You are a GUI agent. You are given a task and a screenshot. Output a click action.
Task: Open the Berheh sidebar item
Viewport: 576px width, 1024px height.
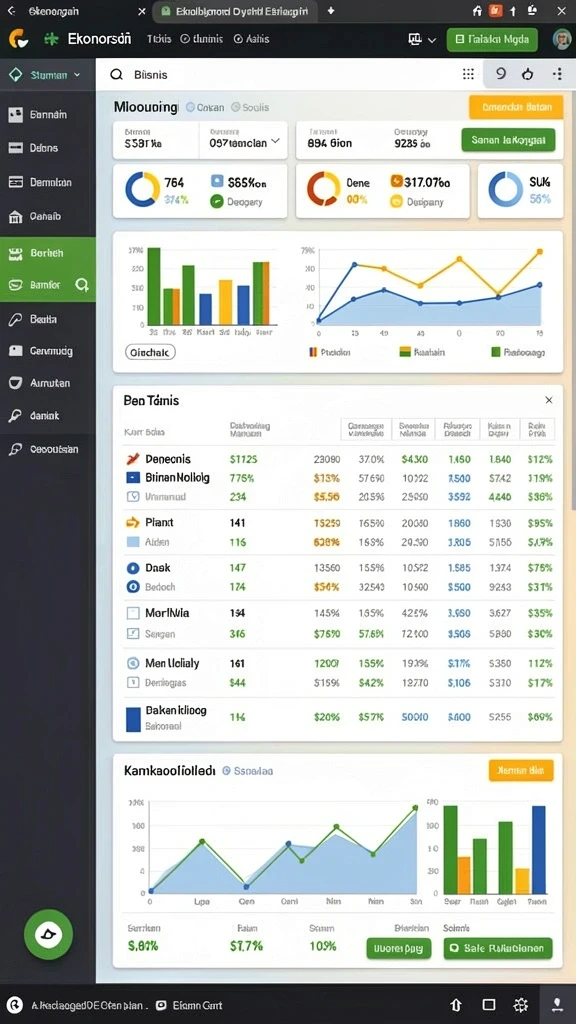pyautogui.click(x=48, y=253)
